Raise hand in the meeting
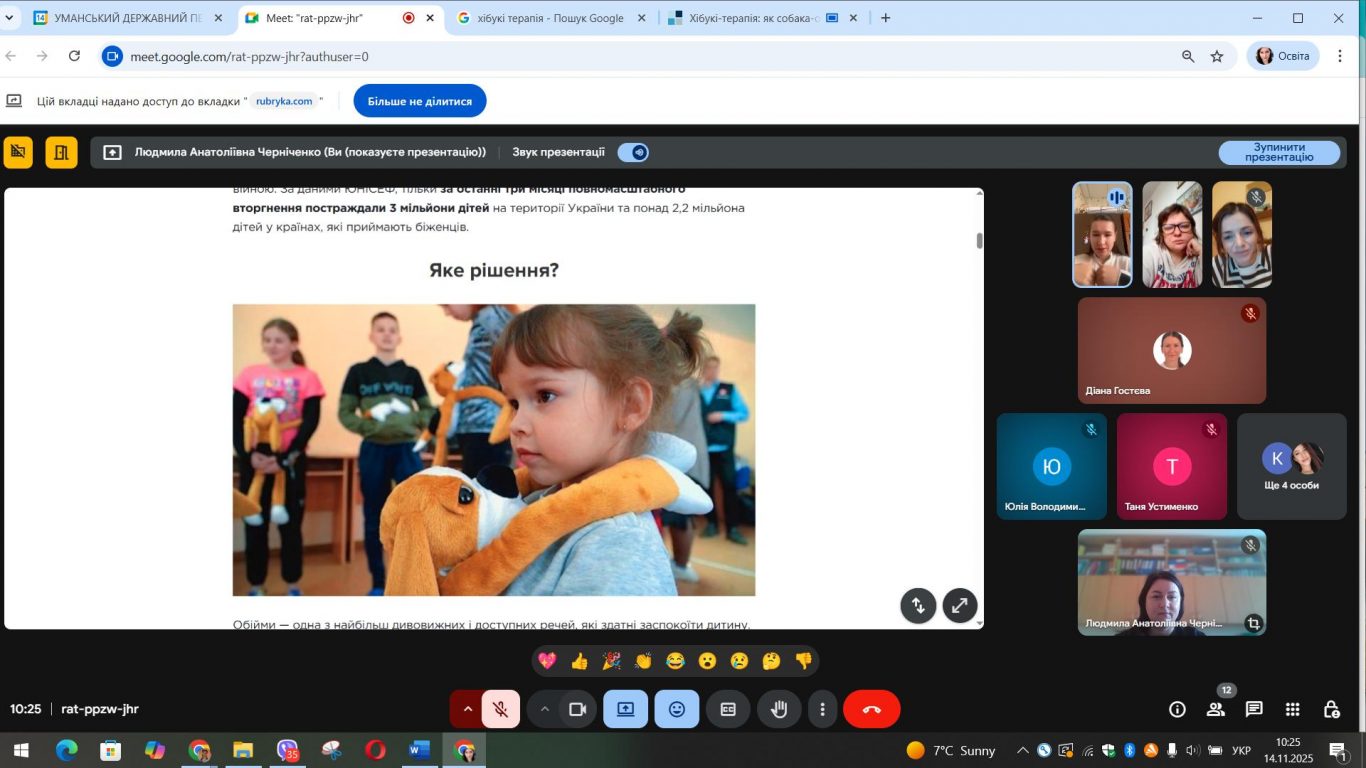 (779, 709)
